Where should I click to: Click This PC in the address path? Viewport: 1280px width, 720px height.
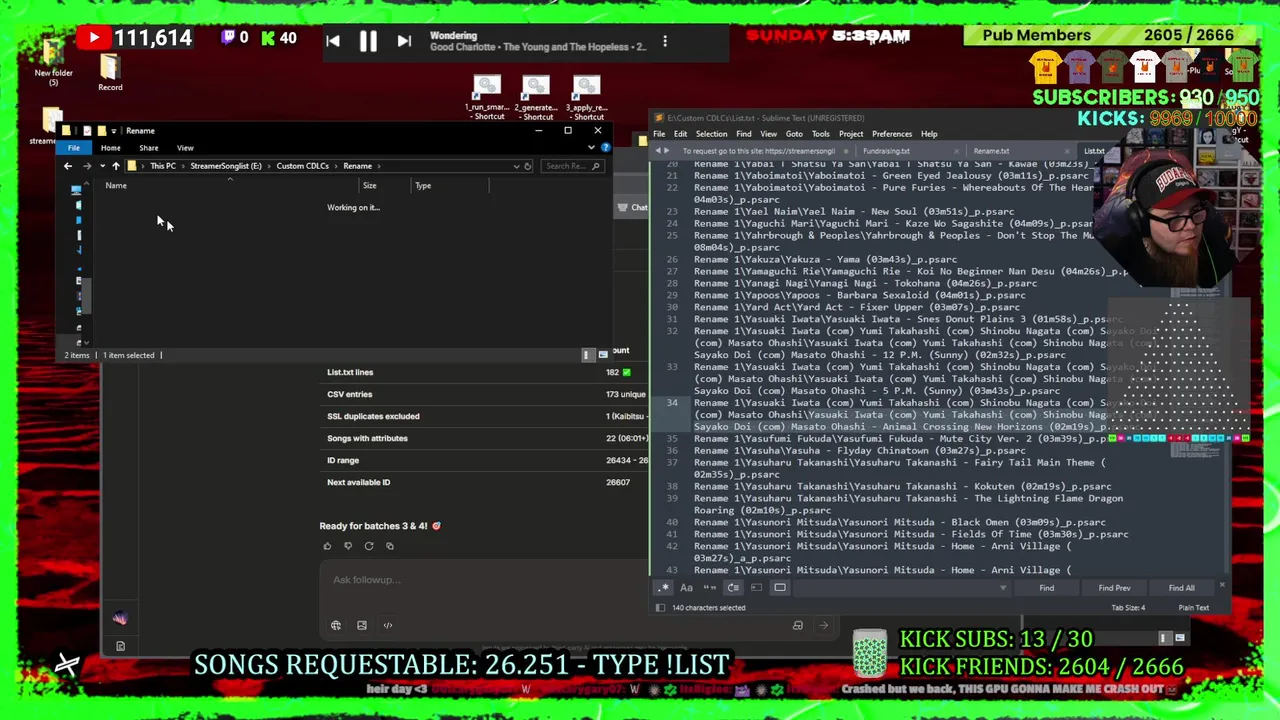click(163, 166)
